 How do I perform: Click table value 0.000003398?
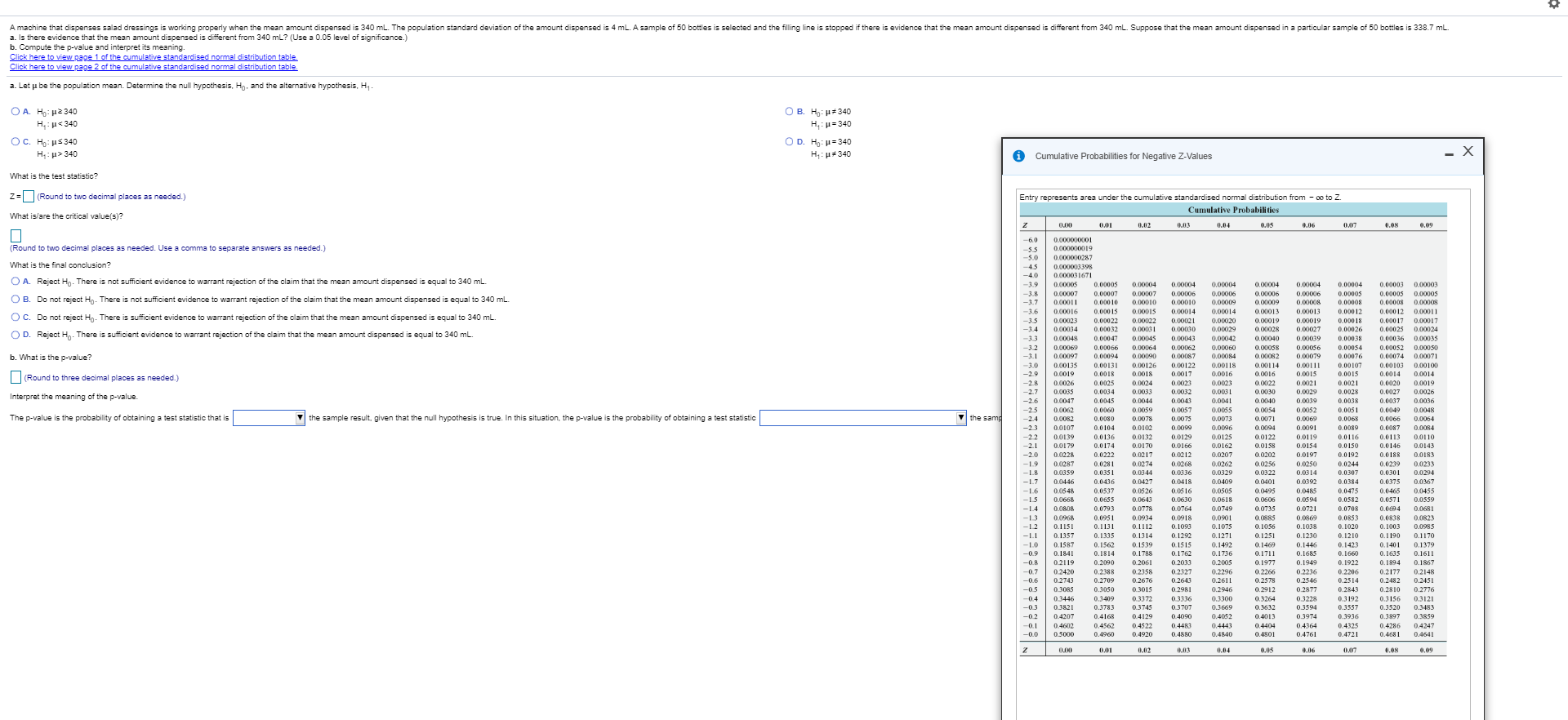click(1072, 267)
